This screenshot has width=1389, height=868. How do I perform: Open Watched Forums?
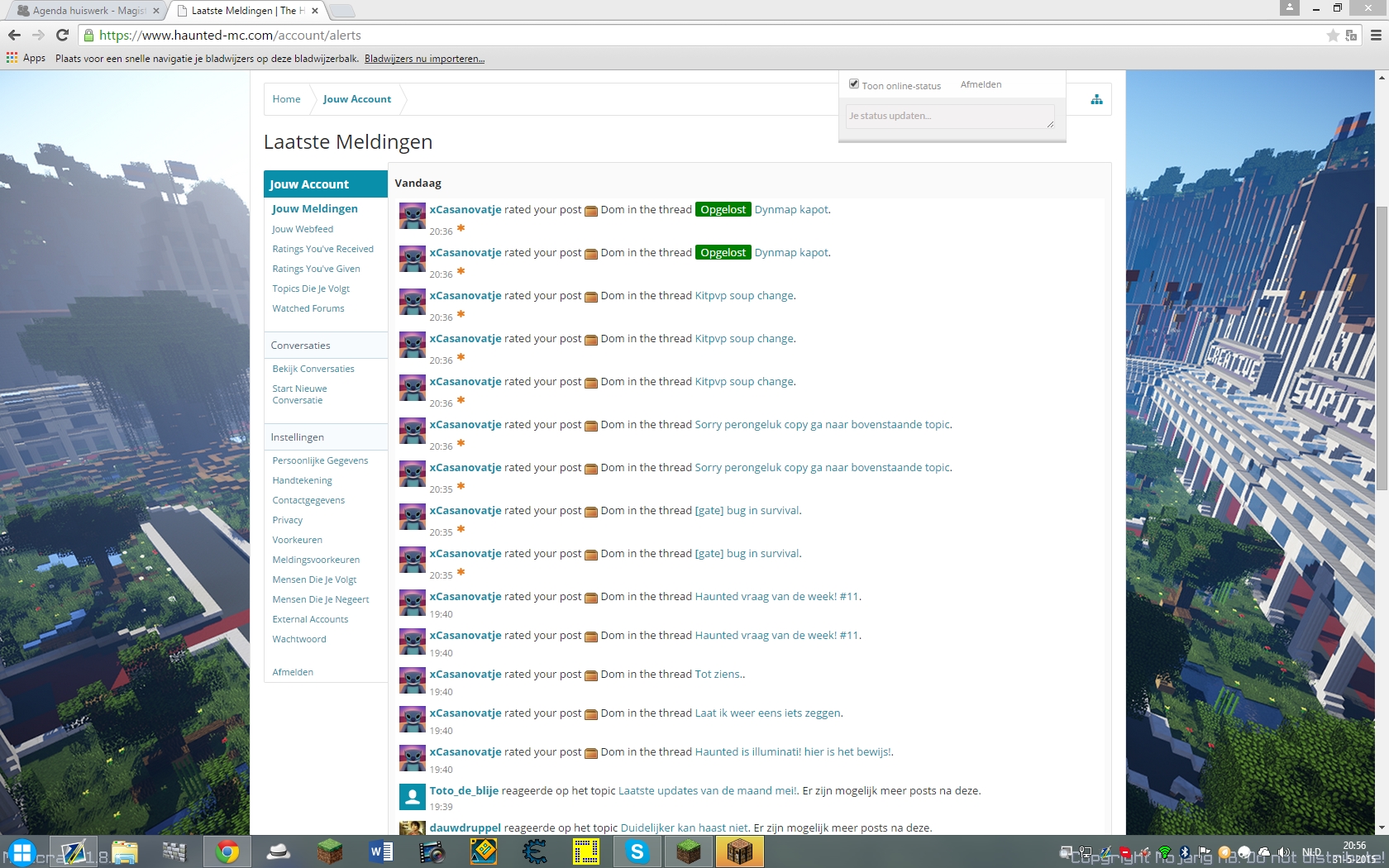pos(308,308)
